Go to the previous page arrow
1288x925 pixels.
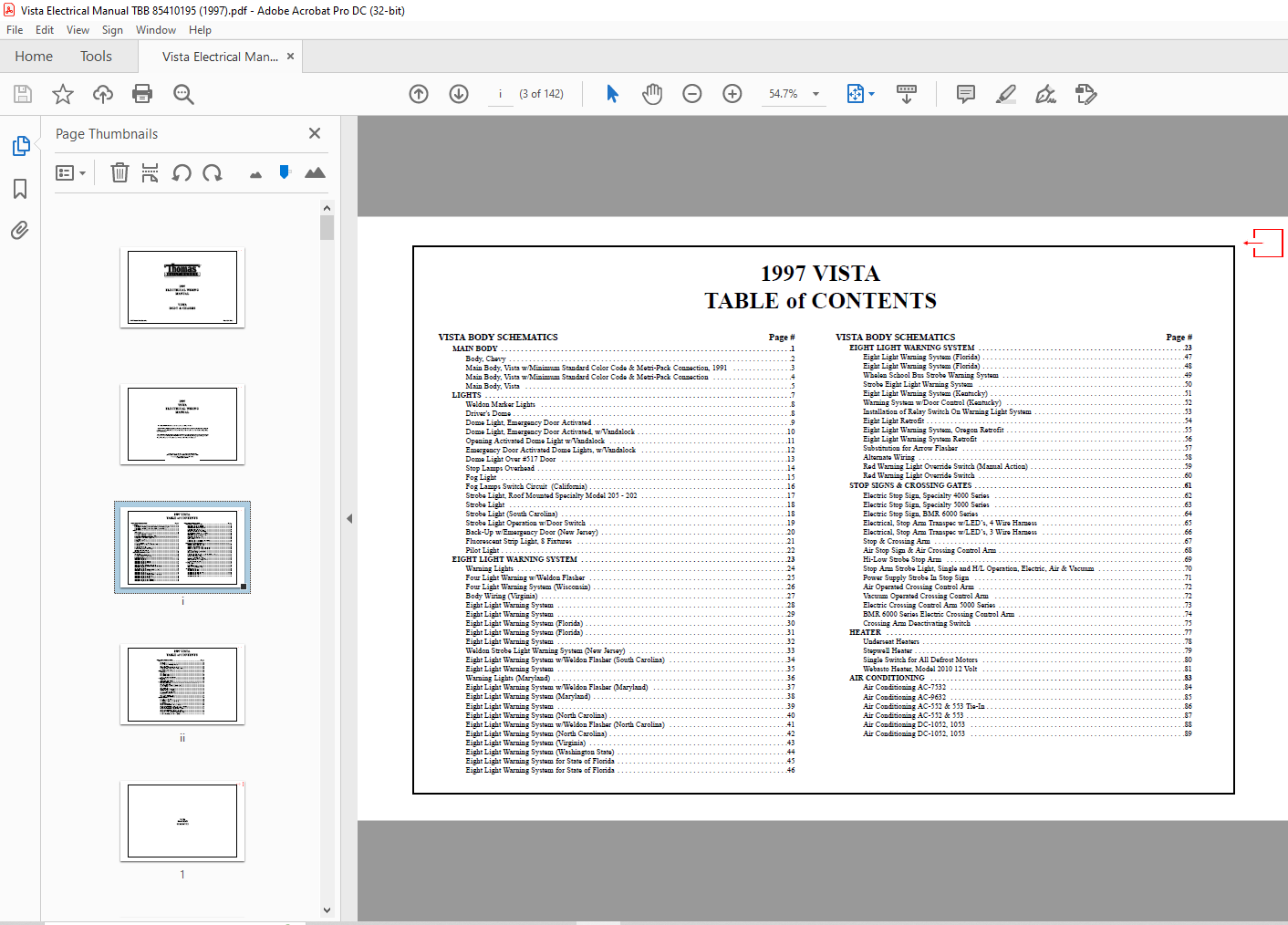pos(419,94)
